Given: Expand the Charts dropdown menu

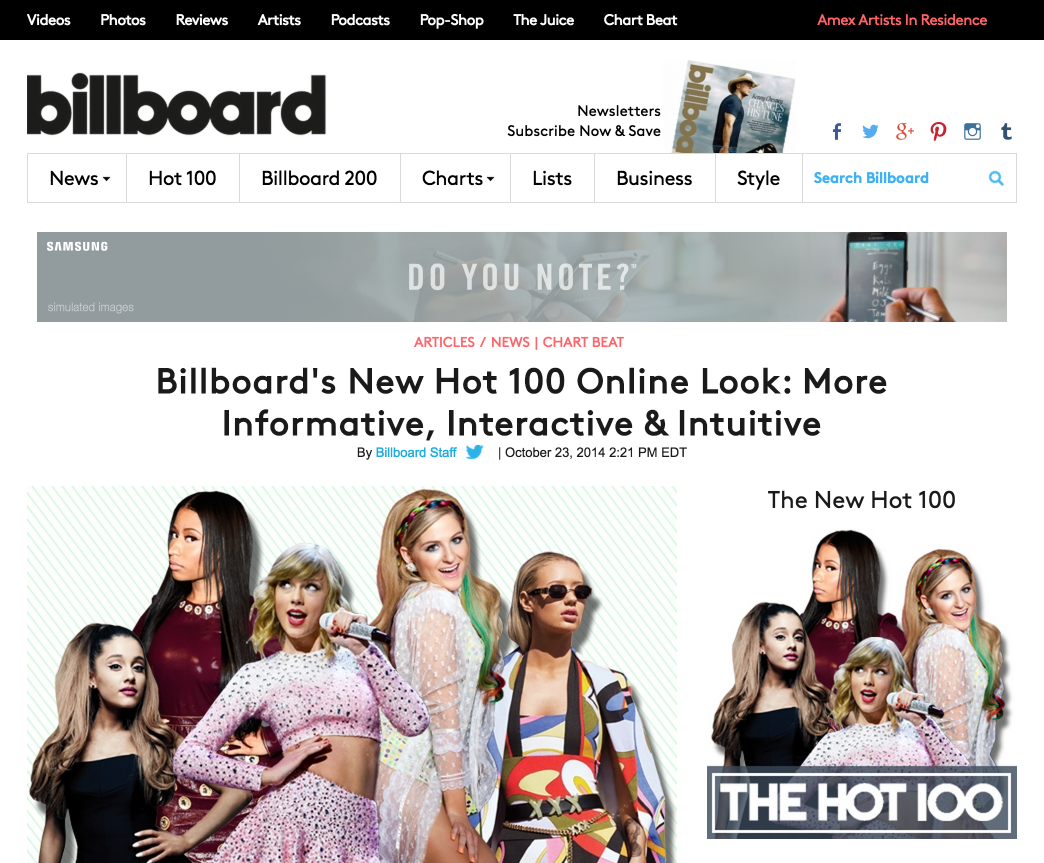Looking at the screenshot, I should point(456,178).
